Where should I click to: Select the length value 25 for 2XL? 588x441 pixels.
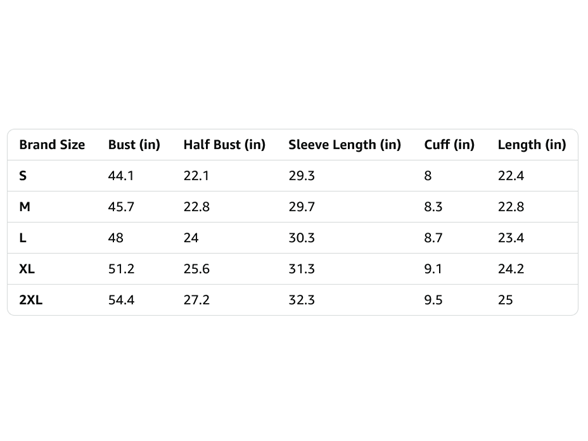click(505, 300)
